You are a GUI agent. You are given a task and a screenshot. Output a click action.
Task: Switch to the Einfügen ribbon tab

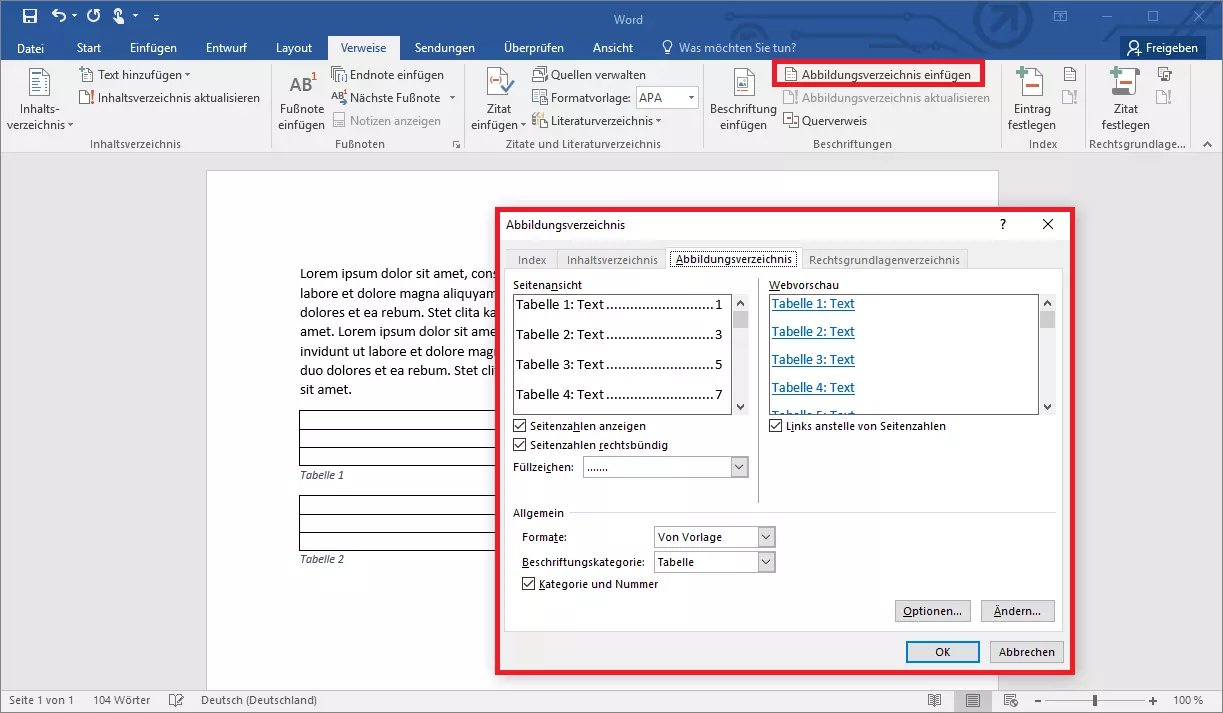pos(153,48)
